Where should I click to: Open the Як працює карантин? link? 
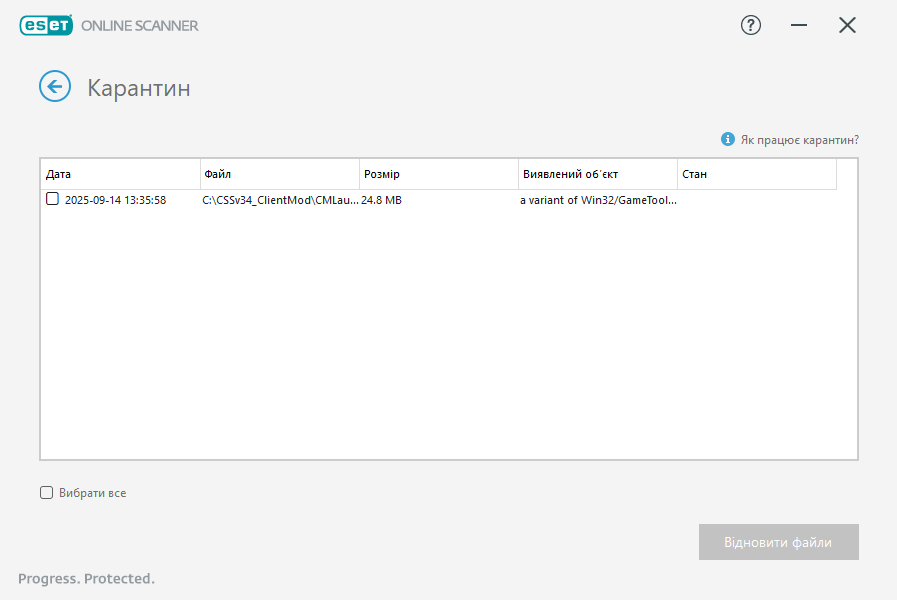(799, 140)
